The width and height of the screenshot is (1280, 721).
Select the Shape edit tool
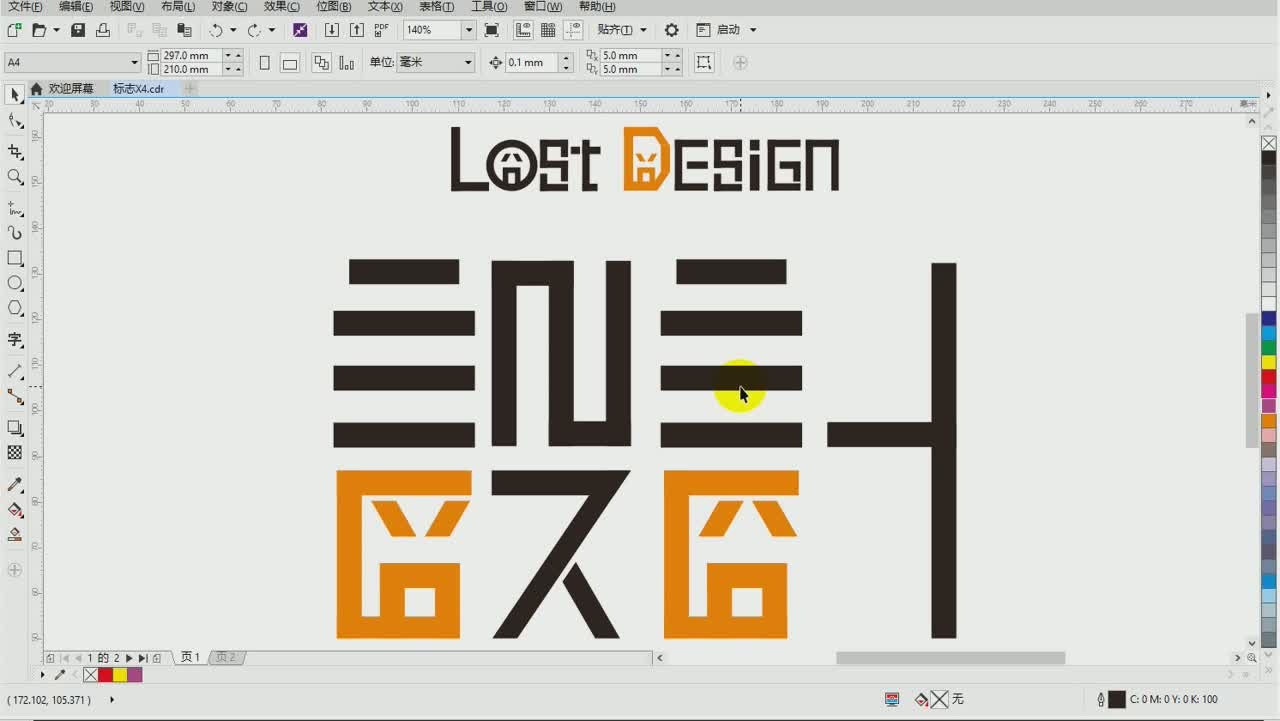[x=15, y=121]
